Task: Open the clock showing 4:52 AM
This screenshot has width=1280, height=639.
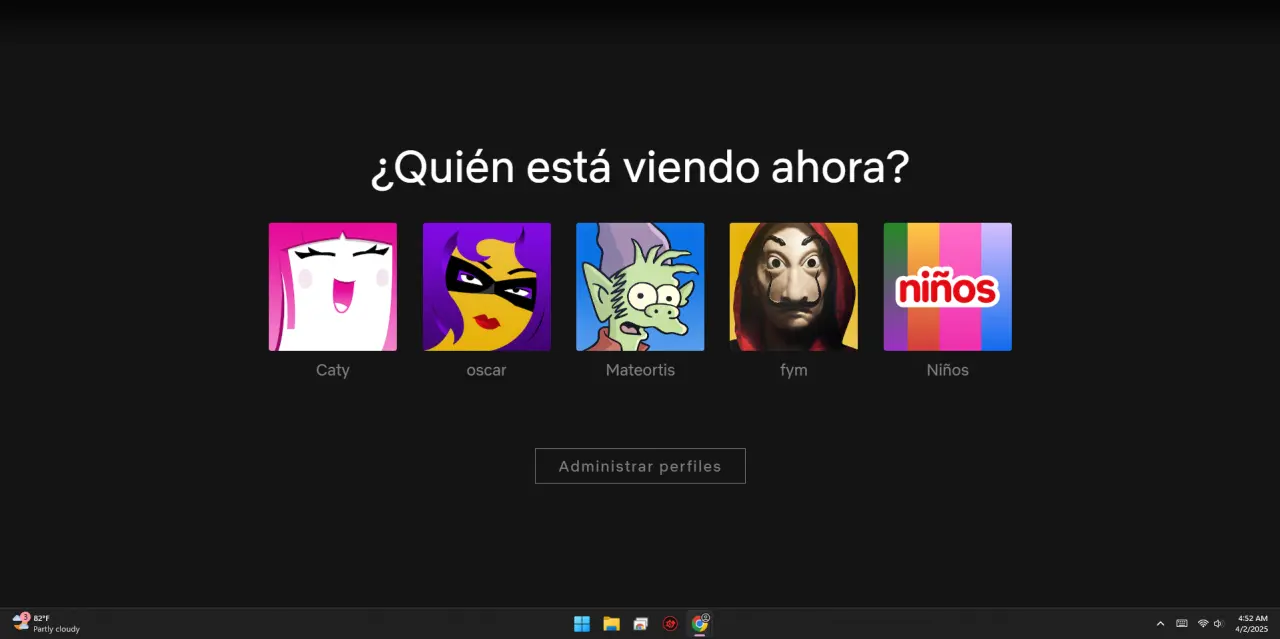Action: tap(1252, 624)
